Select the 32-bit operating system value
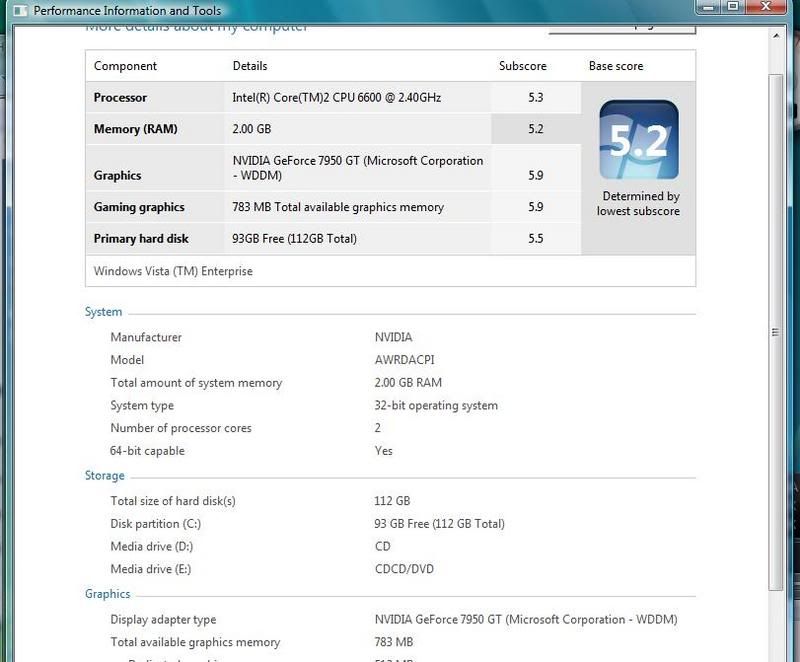The image size is (800, 662). [436, 405]
